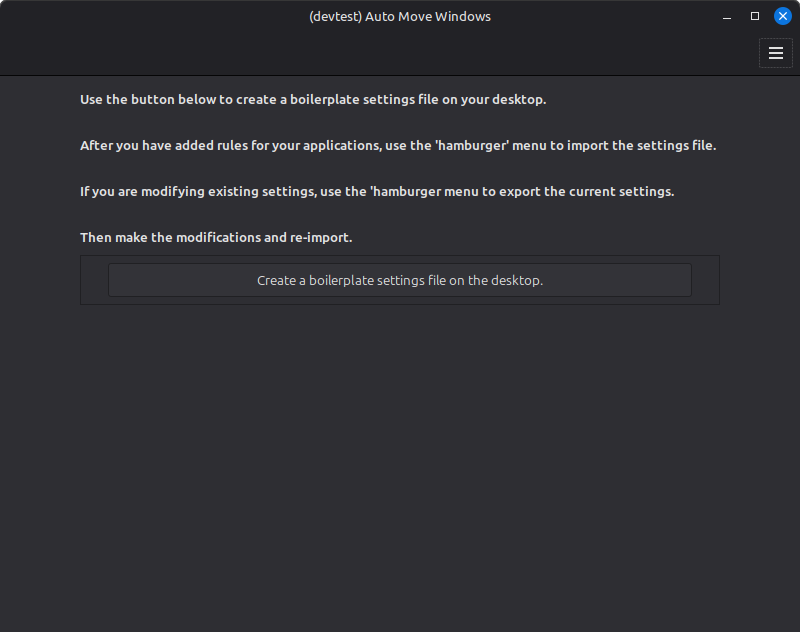Click the empty header bar left of the hamburger menu
The height and width of the screenshot is (632, 800).
pos(400,53)
